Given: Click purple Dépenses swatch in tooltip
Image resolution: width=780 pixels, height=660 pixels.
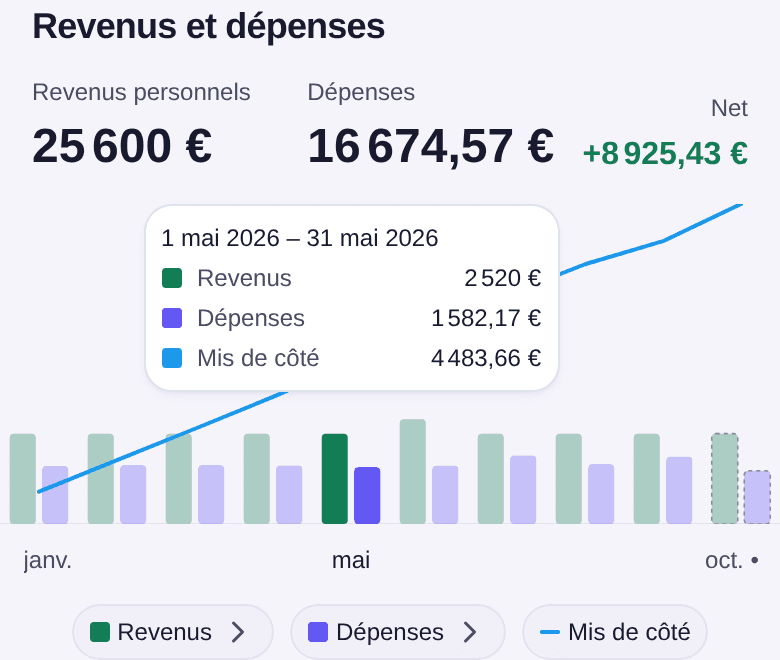Looking at the screenshot, I should (x=172, y=318).
